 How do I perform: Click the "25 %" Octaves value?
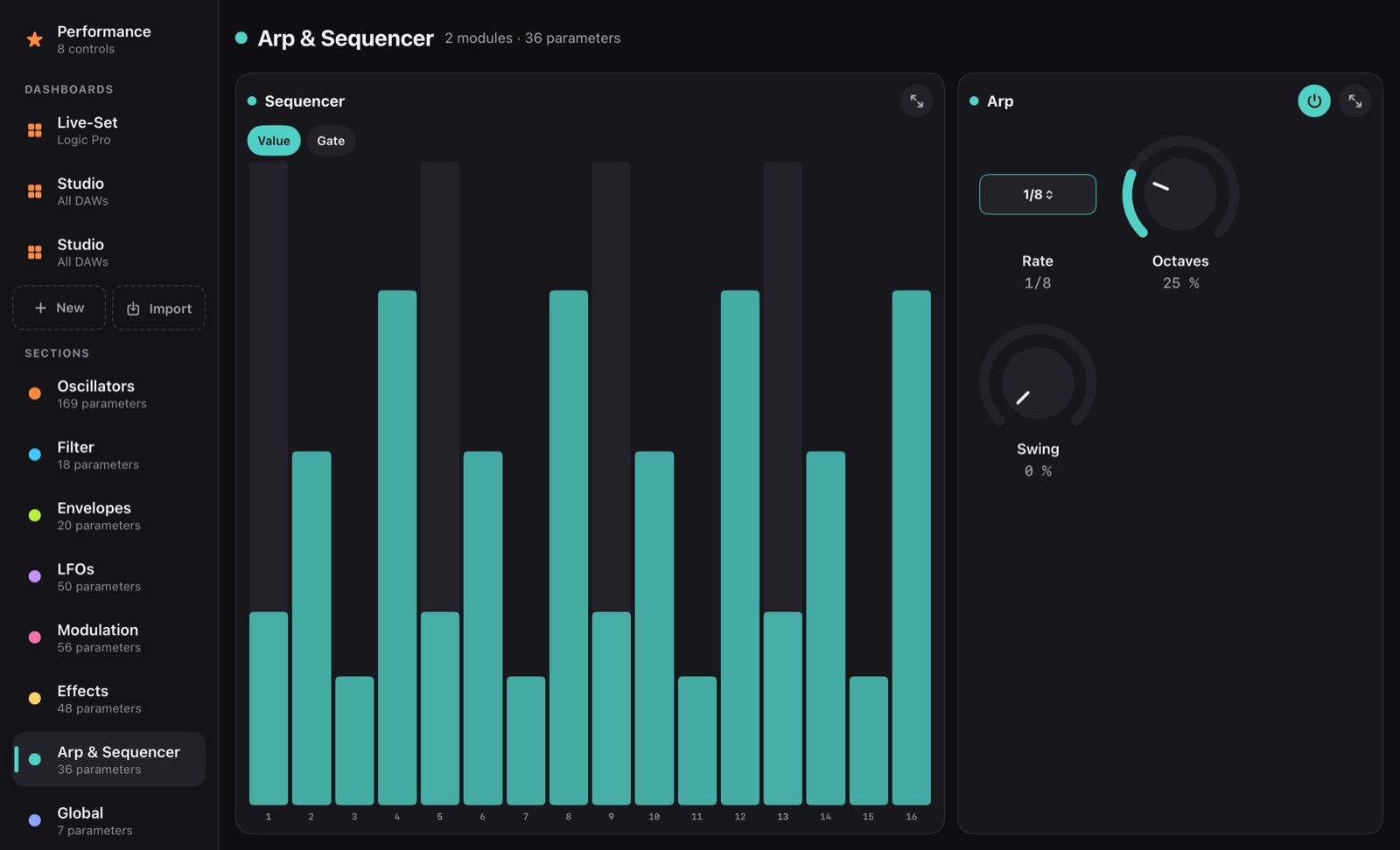tap(1180, 283)
